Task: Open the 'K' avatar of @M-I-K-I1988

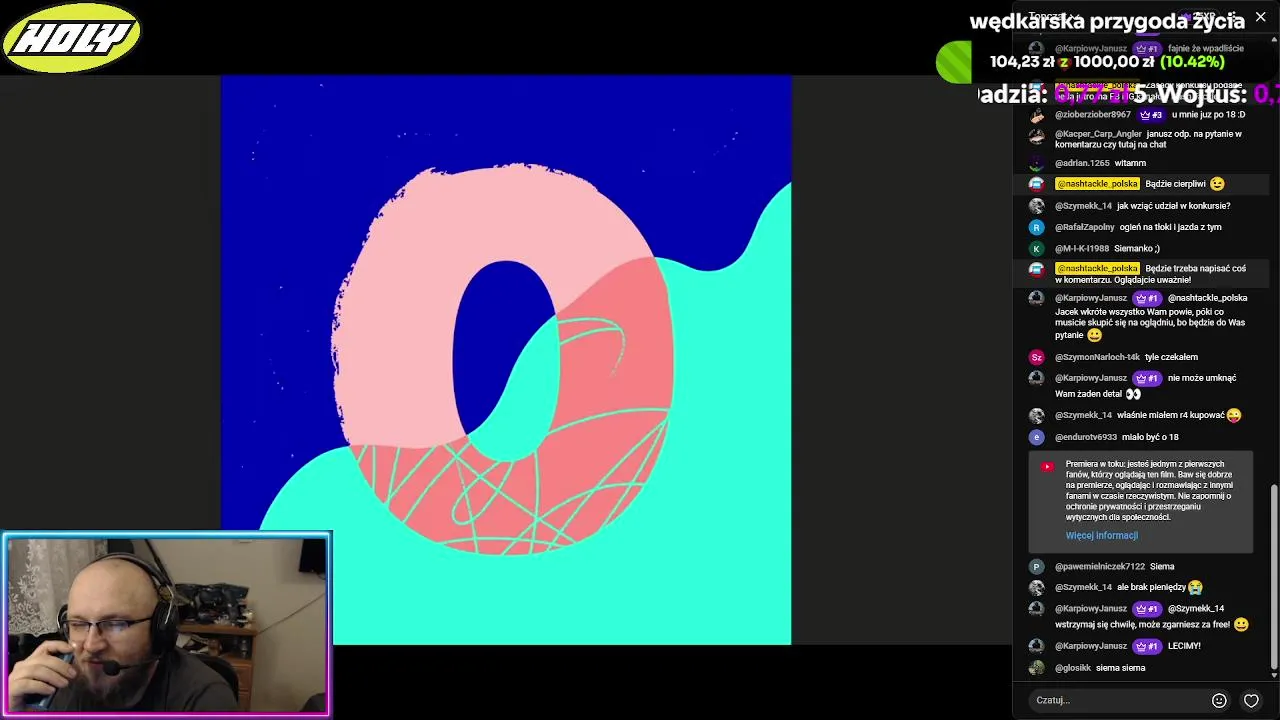Action: 1036,248
